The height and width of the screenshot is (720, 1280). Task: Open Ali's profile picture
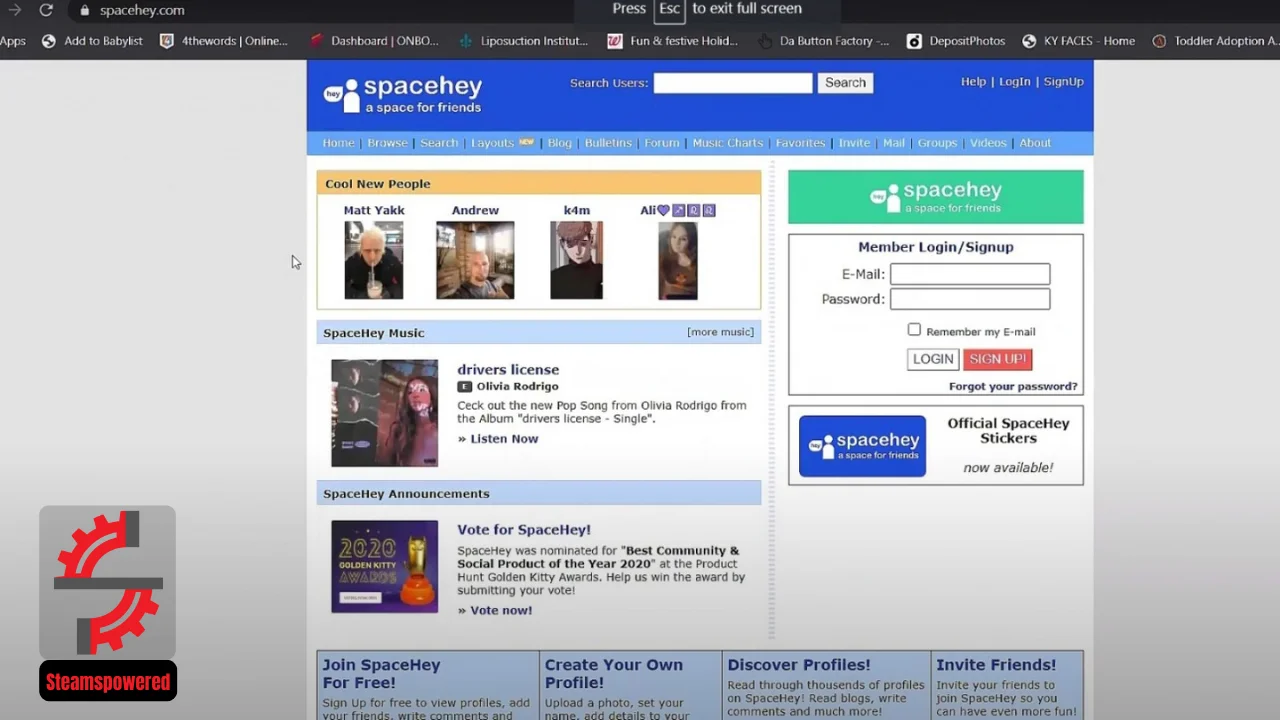pyautogui.click(x=678, y=260)
